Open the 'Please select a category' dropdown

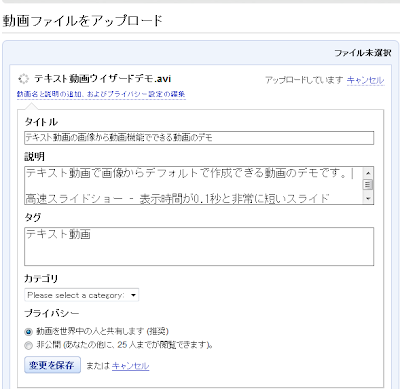click(82, 295)
